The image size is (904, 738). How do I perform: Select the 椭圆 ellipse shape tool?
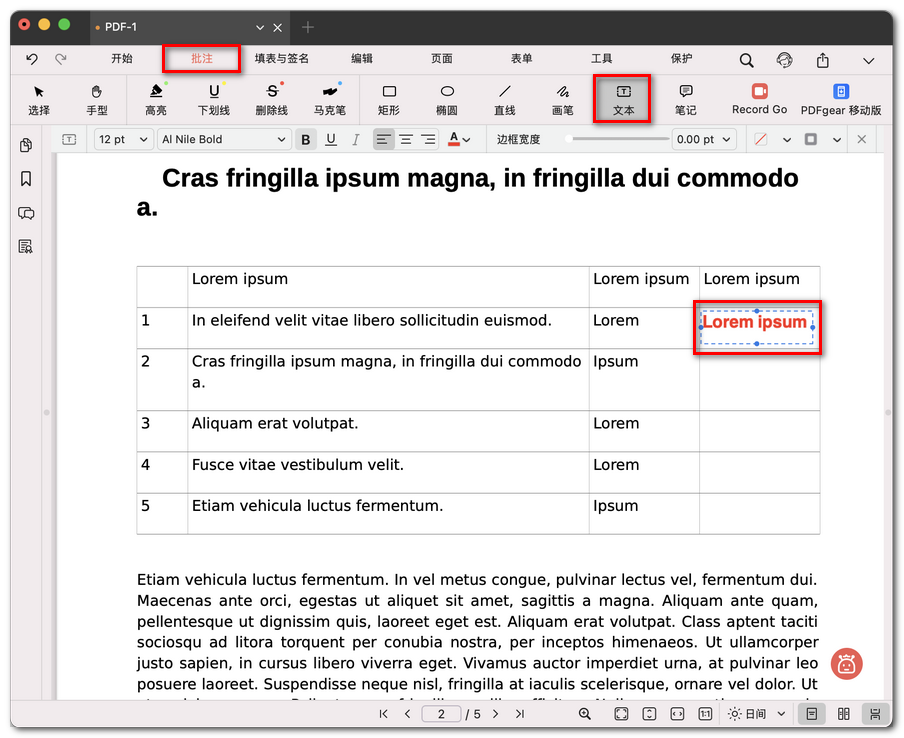pos(447,98)
